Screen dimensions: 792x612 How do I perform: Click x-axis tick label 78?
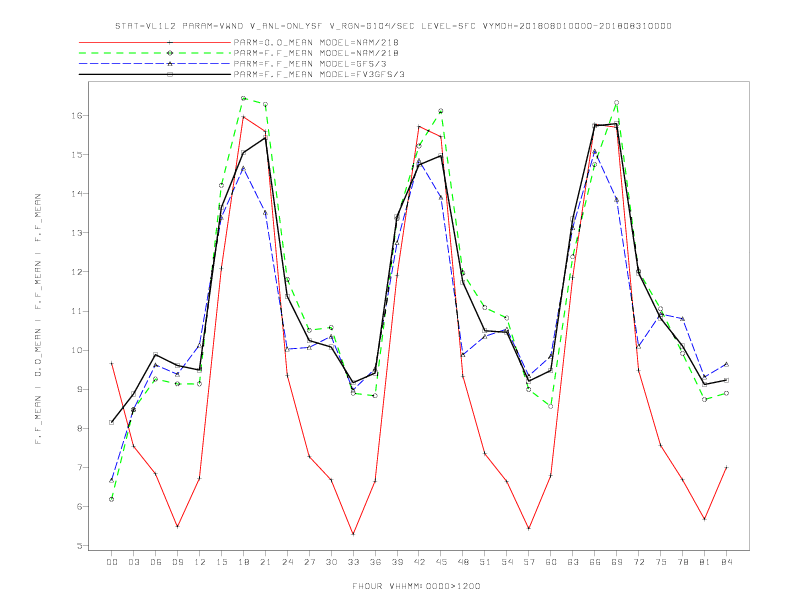683,562
